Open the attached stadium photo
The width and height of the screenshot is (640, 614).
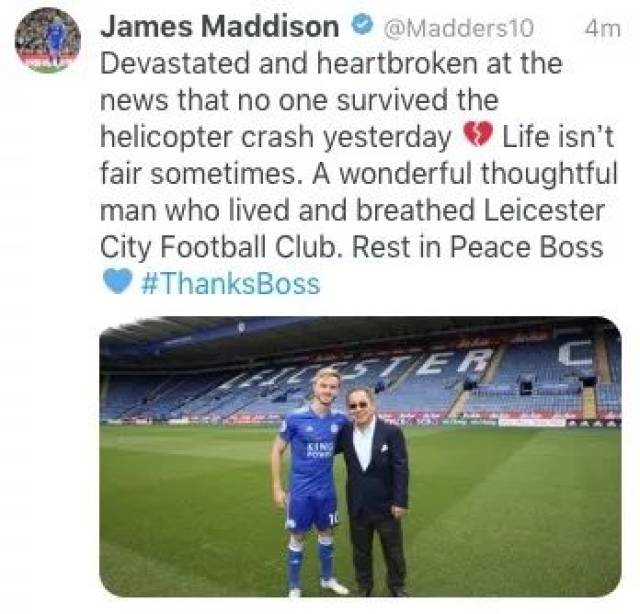[x=360, y=456]
